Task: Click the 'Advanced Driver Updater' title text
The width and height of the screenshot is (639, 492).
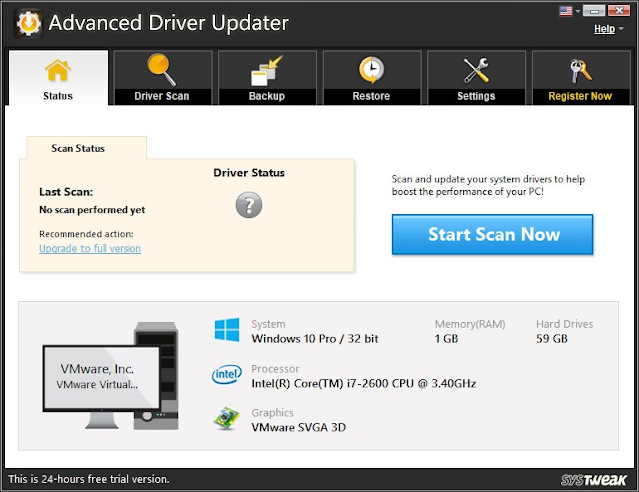Action: [169, 23]
